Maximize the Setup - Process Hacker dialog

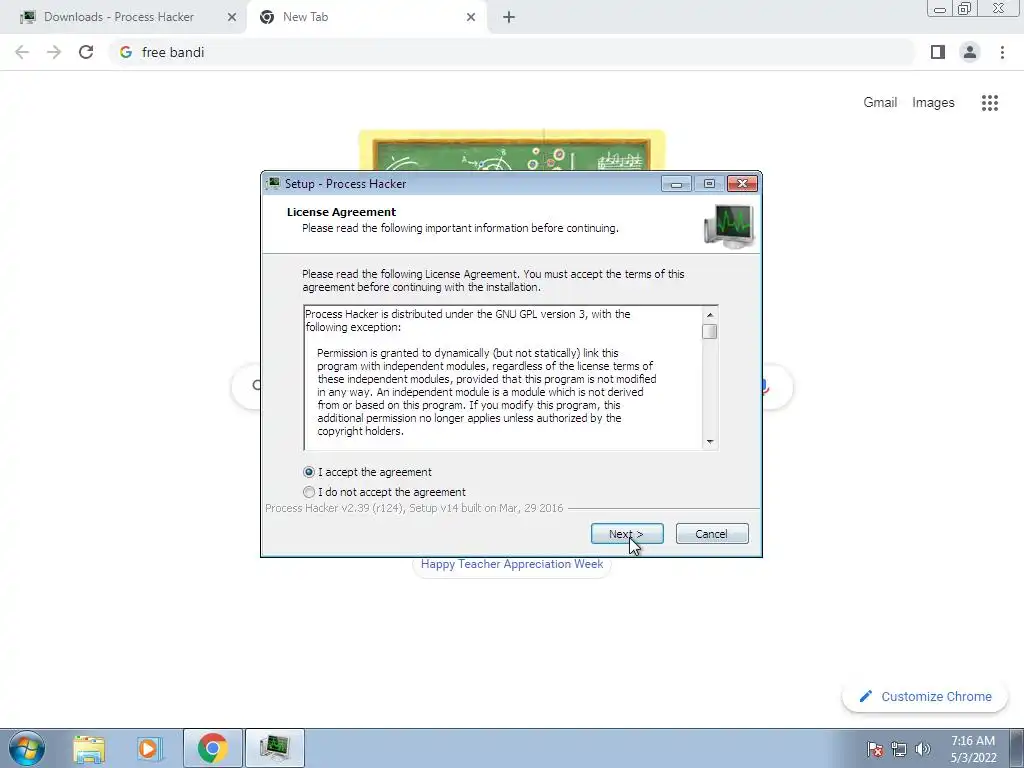709,184
